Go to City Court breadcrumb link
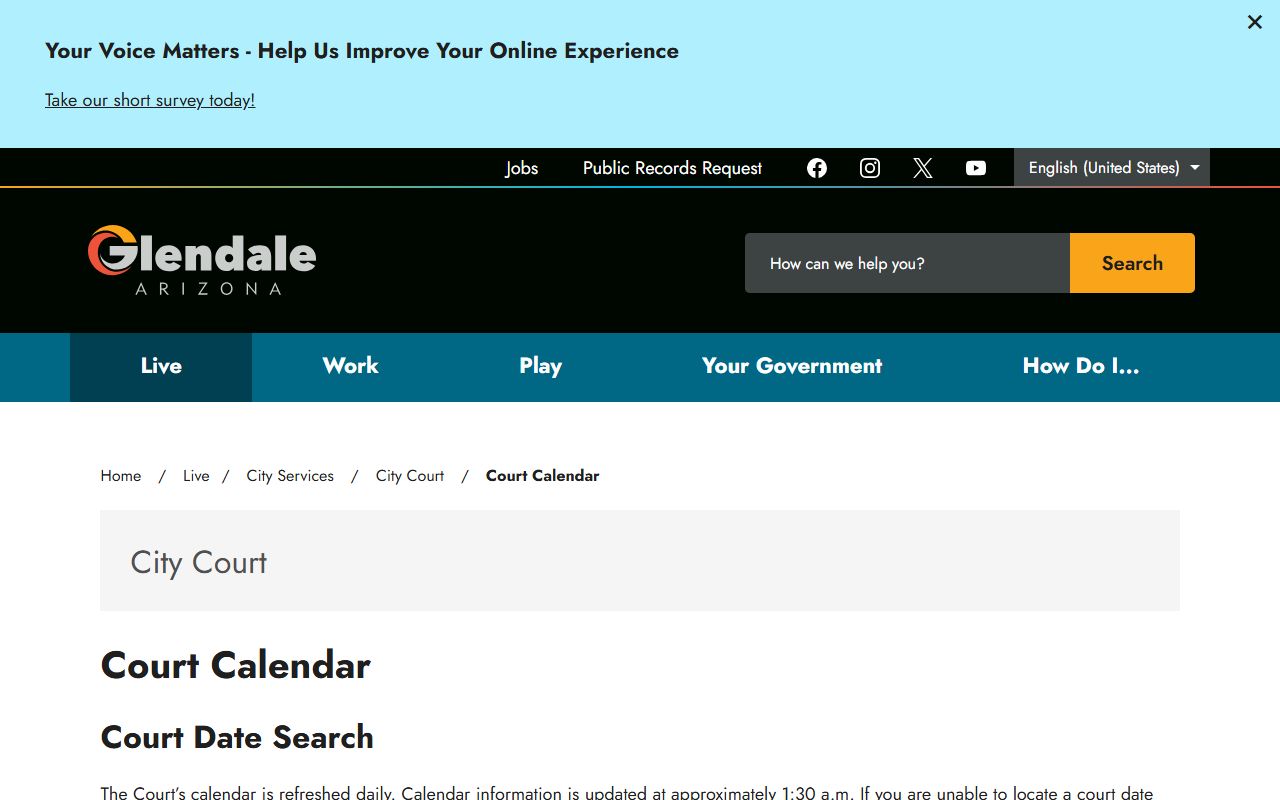The width and height of the screenshot is (1280, 800). pos(410,476)
